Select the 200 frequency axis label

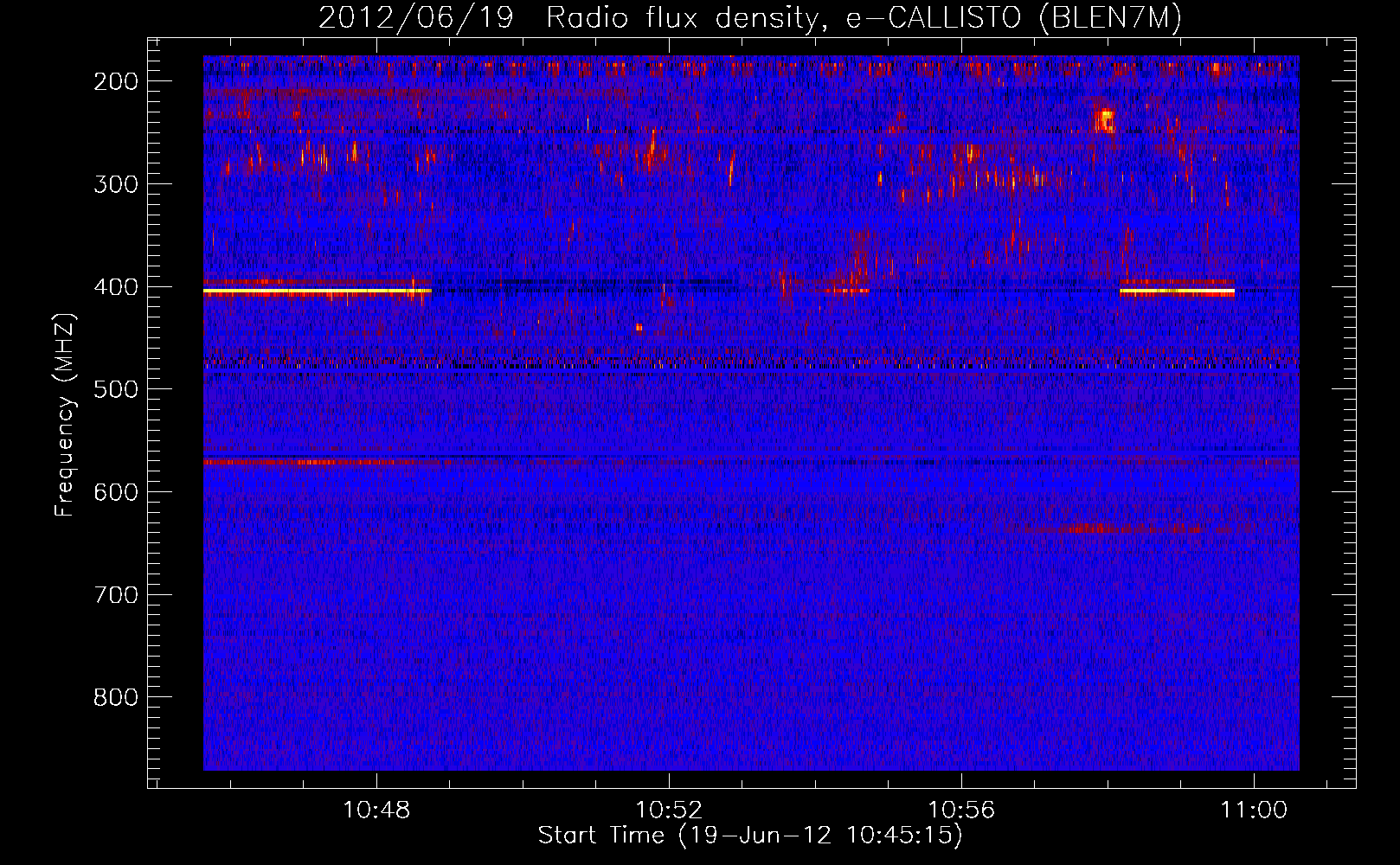[115, 81]
